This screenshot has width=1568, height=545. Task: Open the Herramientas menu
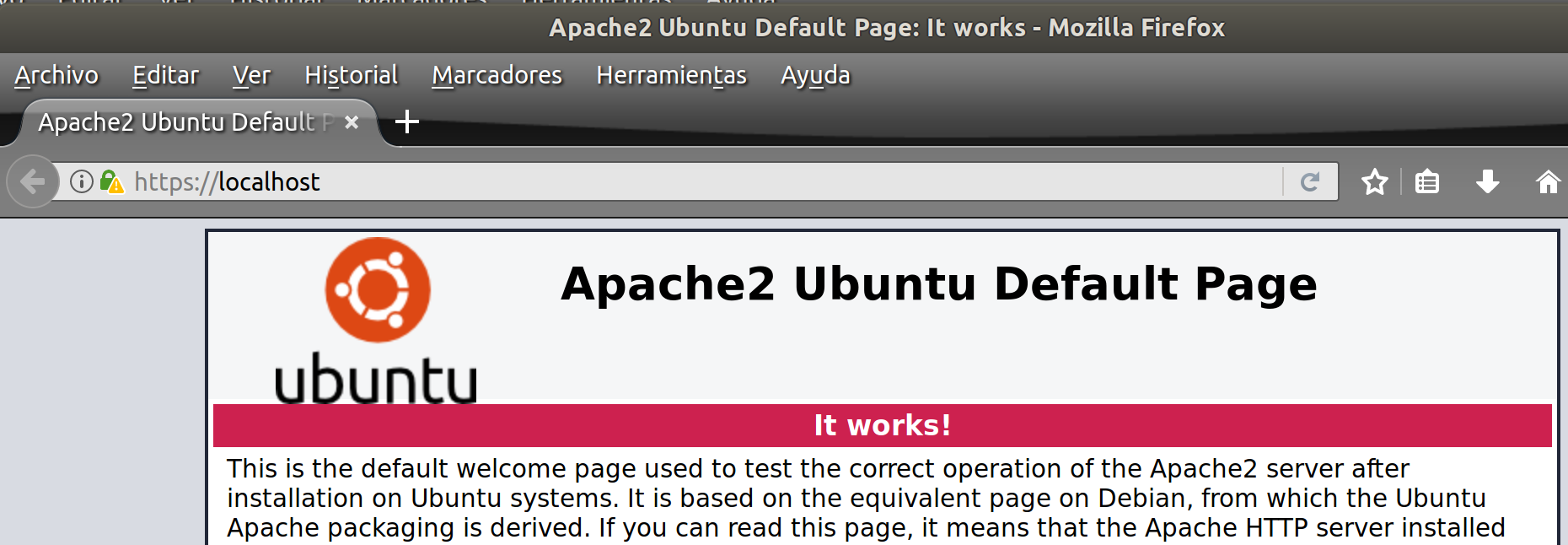pyautogui.click(x=672, y=75)
